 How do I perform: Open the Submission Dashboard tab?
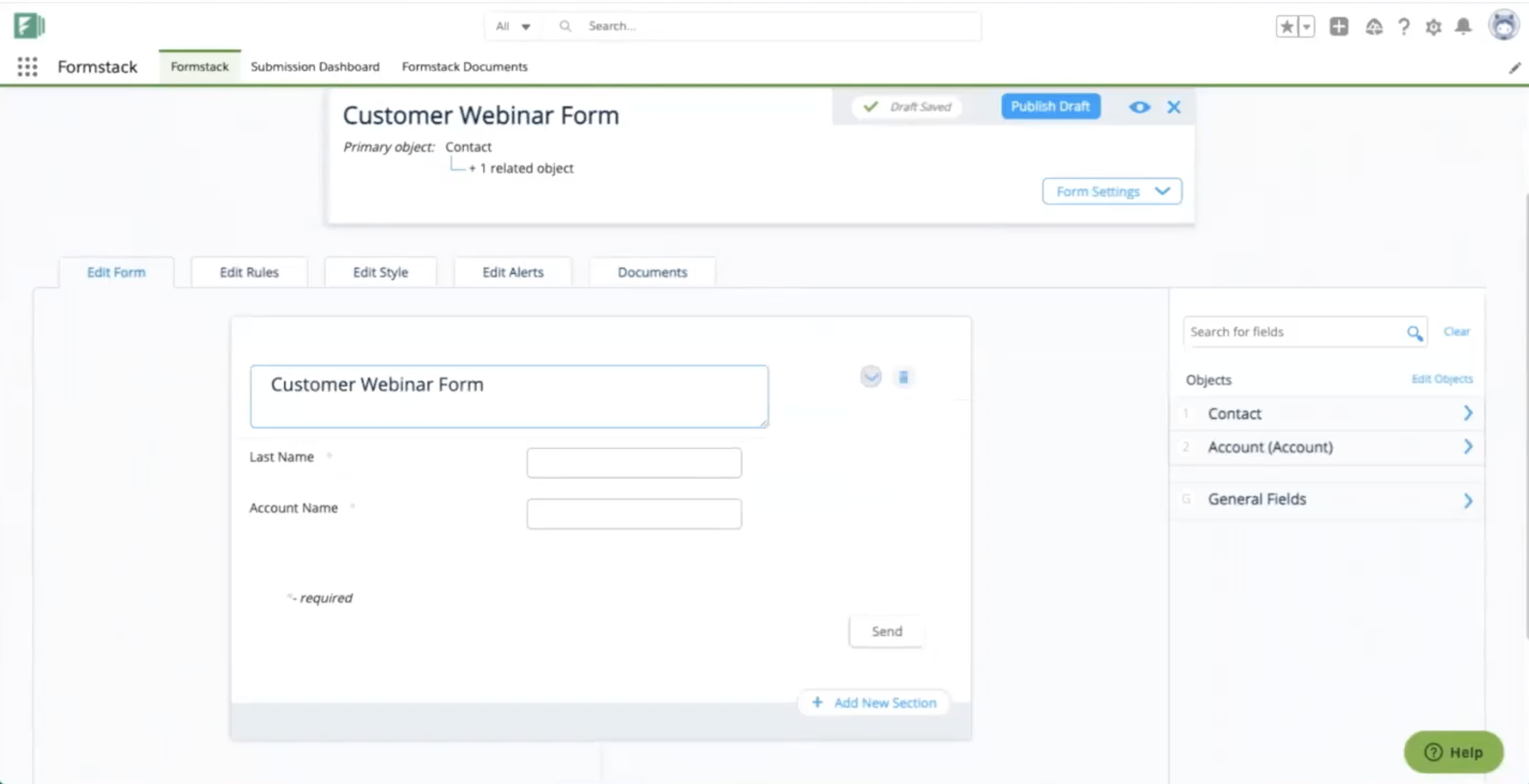coord(314,66)
